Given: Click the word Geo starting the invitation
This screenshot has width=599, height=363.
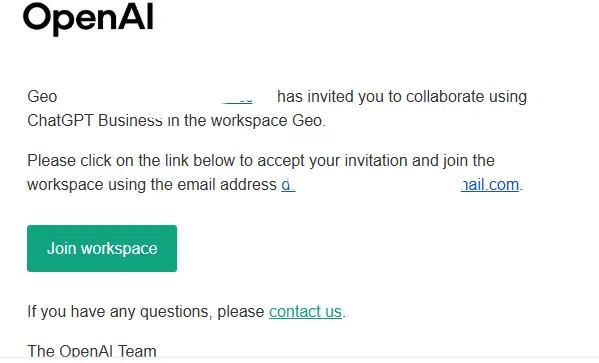Looking at the screenshot, I should (x=42, y=96).
